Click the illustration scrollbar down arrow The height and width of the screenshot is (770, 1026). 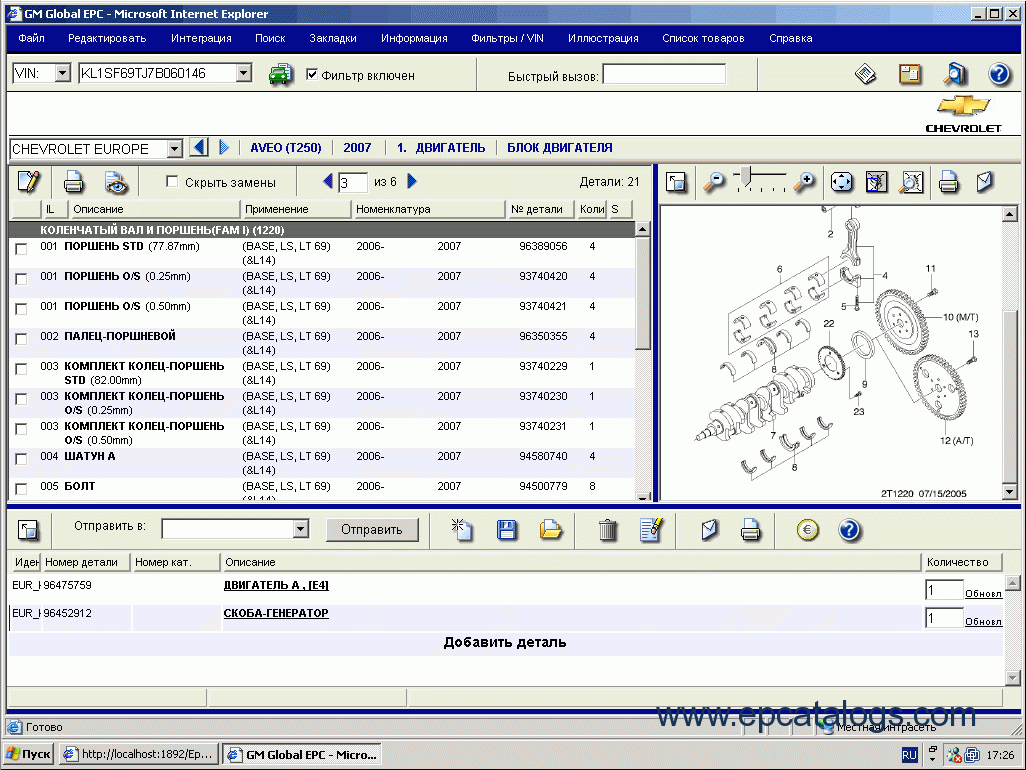click(1010, 491)
